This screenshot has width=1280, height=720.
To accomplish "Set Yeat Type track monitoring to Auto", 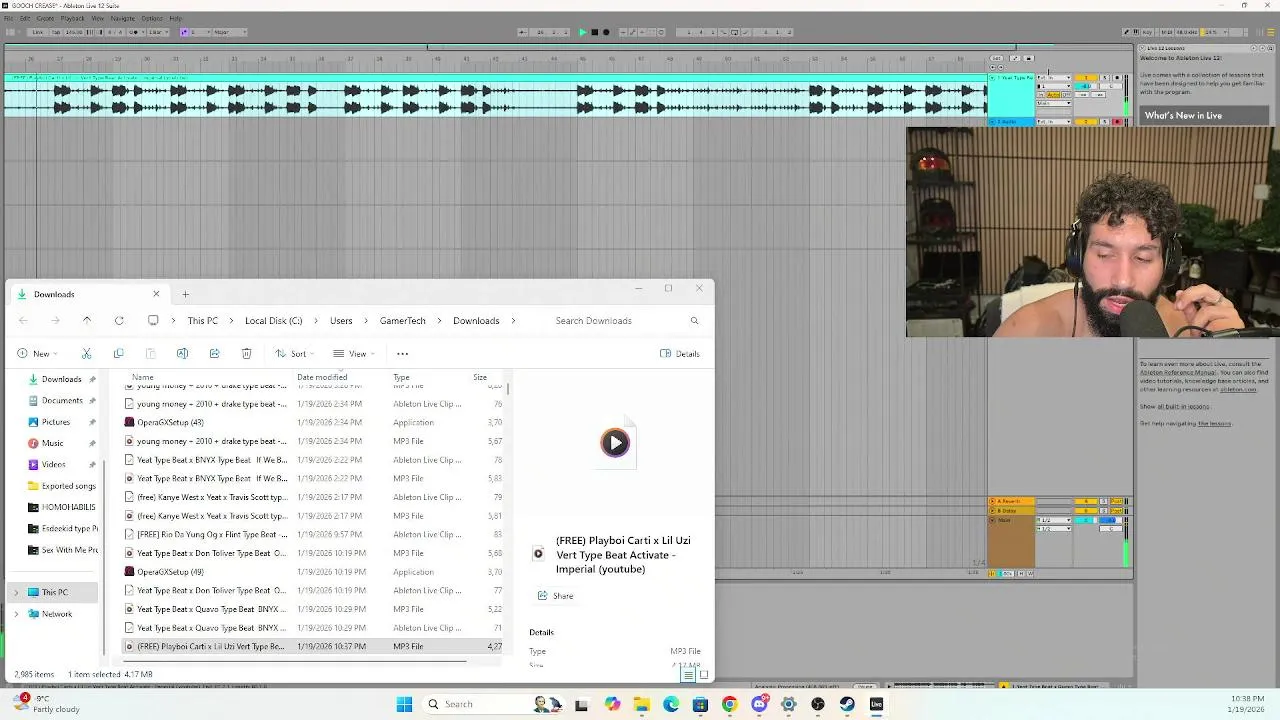I will click(x=1053, y=95).
